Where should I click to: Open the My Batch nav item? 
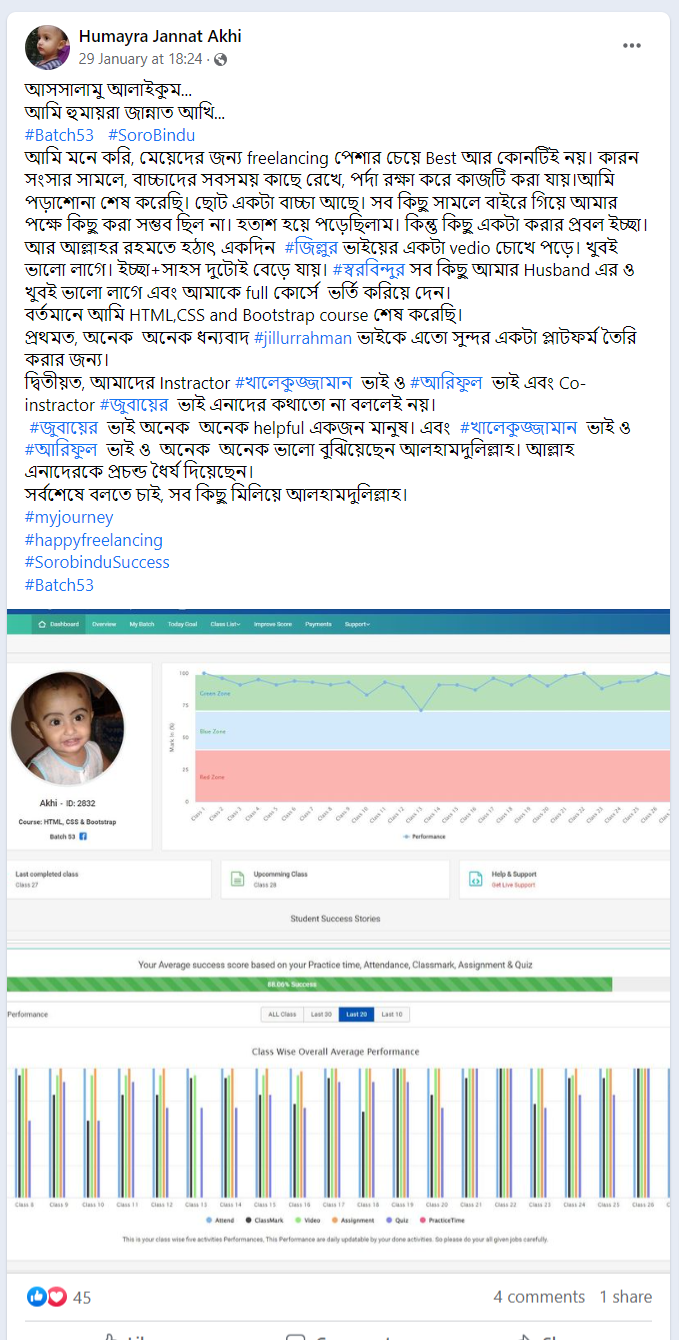tap(142, 624)
